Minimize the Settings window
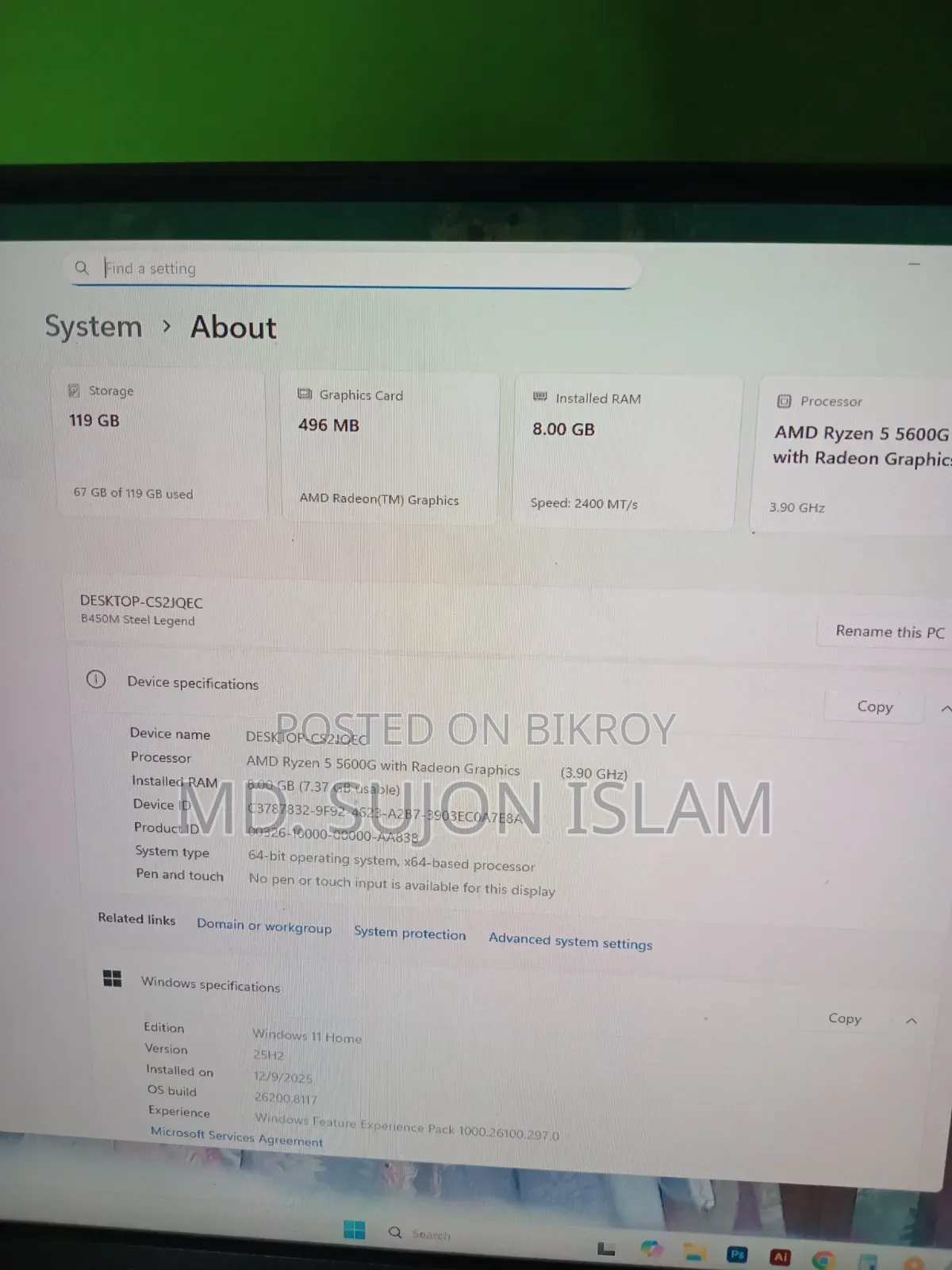Image resolution: width=952 pixels, height=1270 pixels. [x=915, y=263]
